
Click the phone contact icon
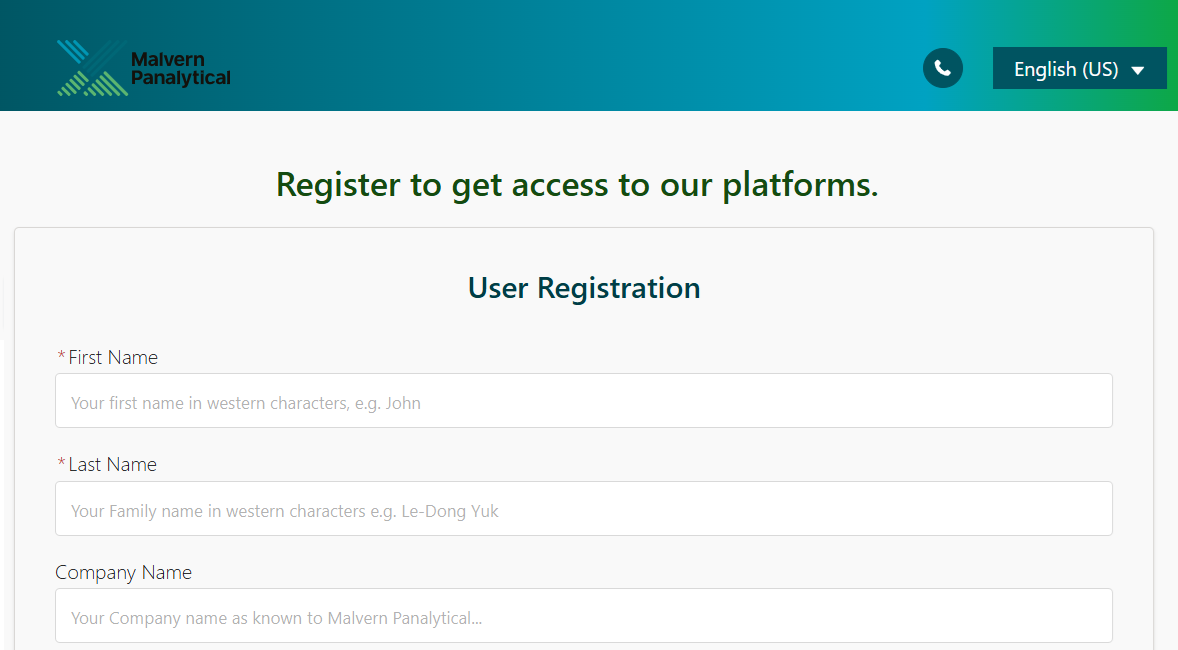point(943,68)
